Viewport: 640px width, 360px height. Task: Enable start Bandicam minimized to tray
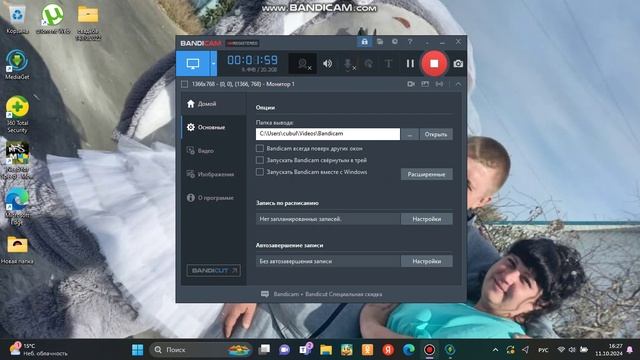point(260,160)
